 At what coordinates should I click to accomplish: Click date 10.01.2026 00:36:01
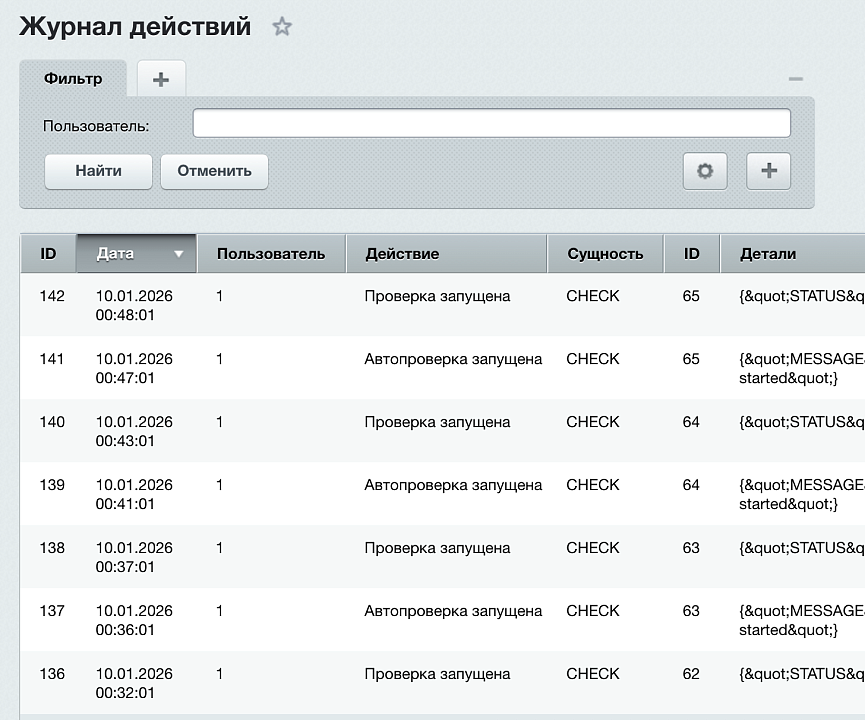pyautogui.click(x=134, y=620)
